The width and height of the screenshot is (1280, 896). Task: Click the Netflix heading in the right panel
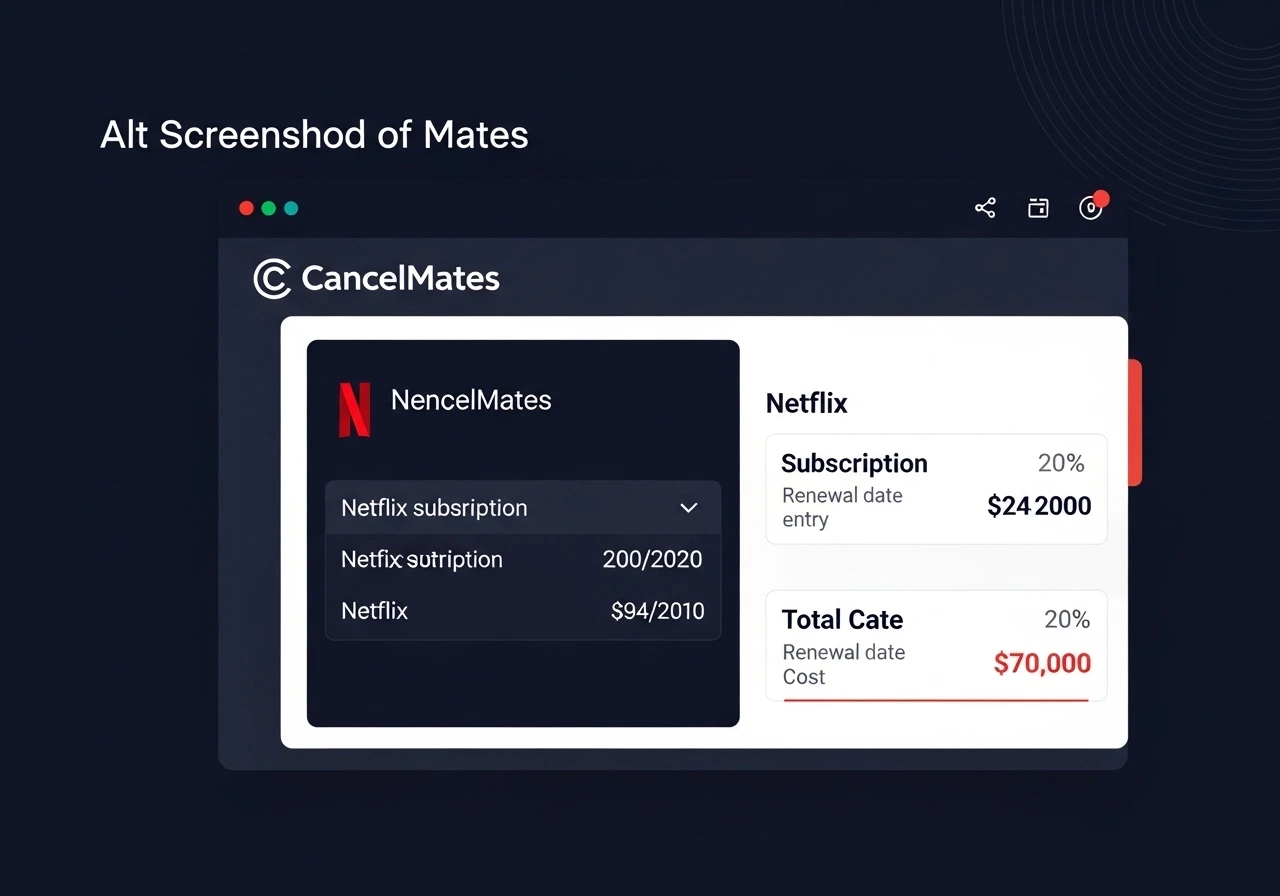coord(806,403)
